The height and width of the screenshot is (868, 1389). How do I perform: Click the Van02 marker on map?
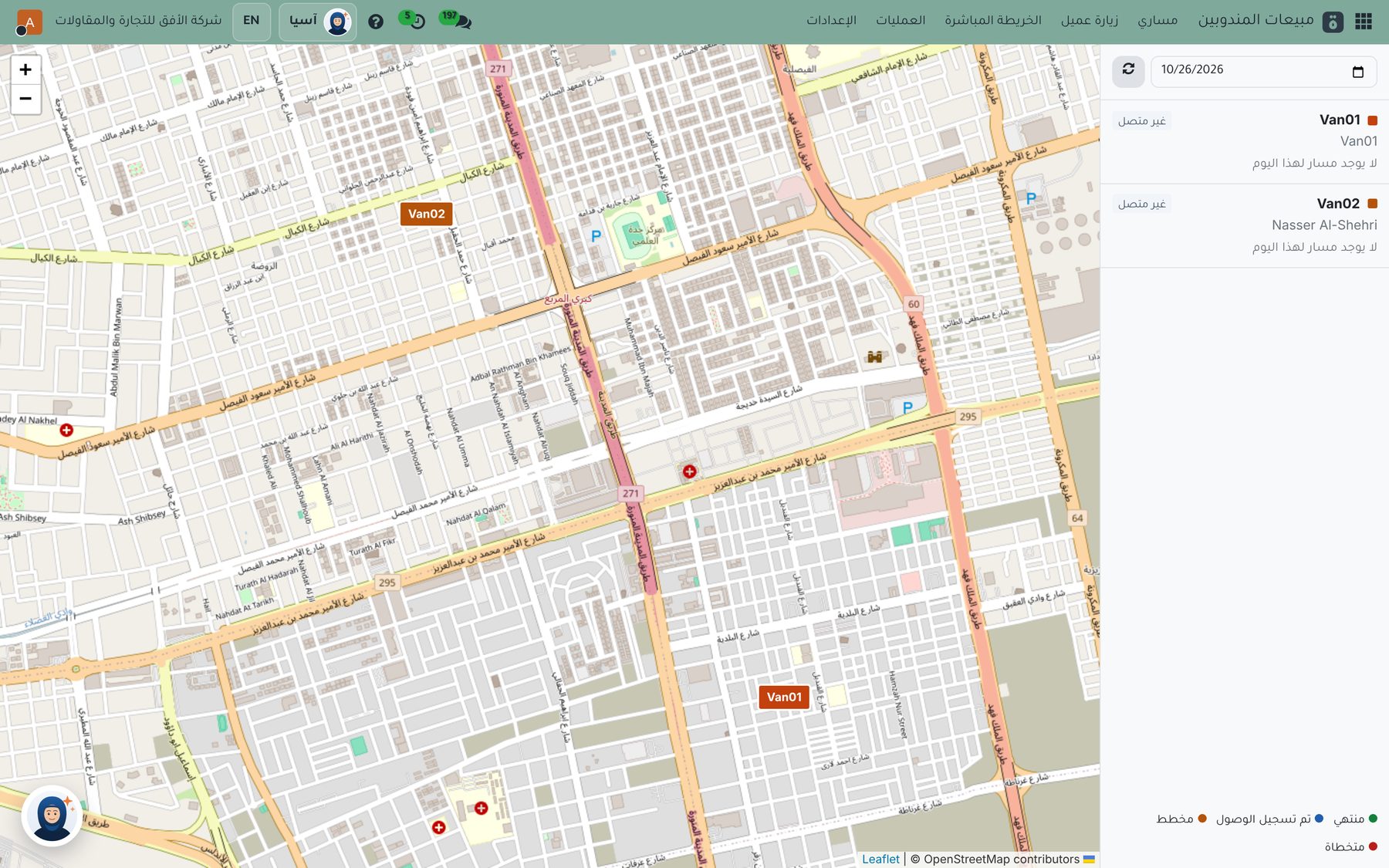coord(426,214)
